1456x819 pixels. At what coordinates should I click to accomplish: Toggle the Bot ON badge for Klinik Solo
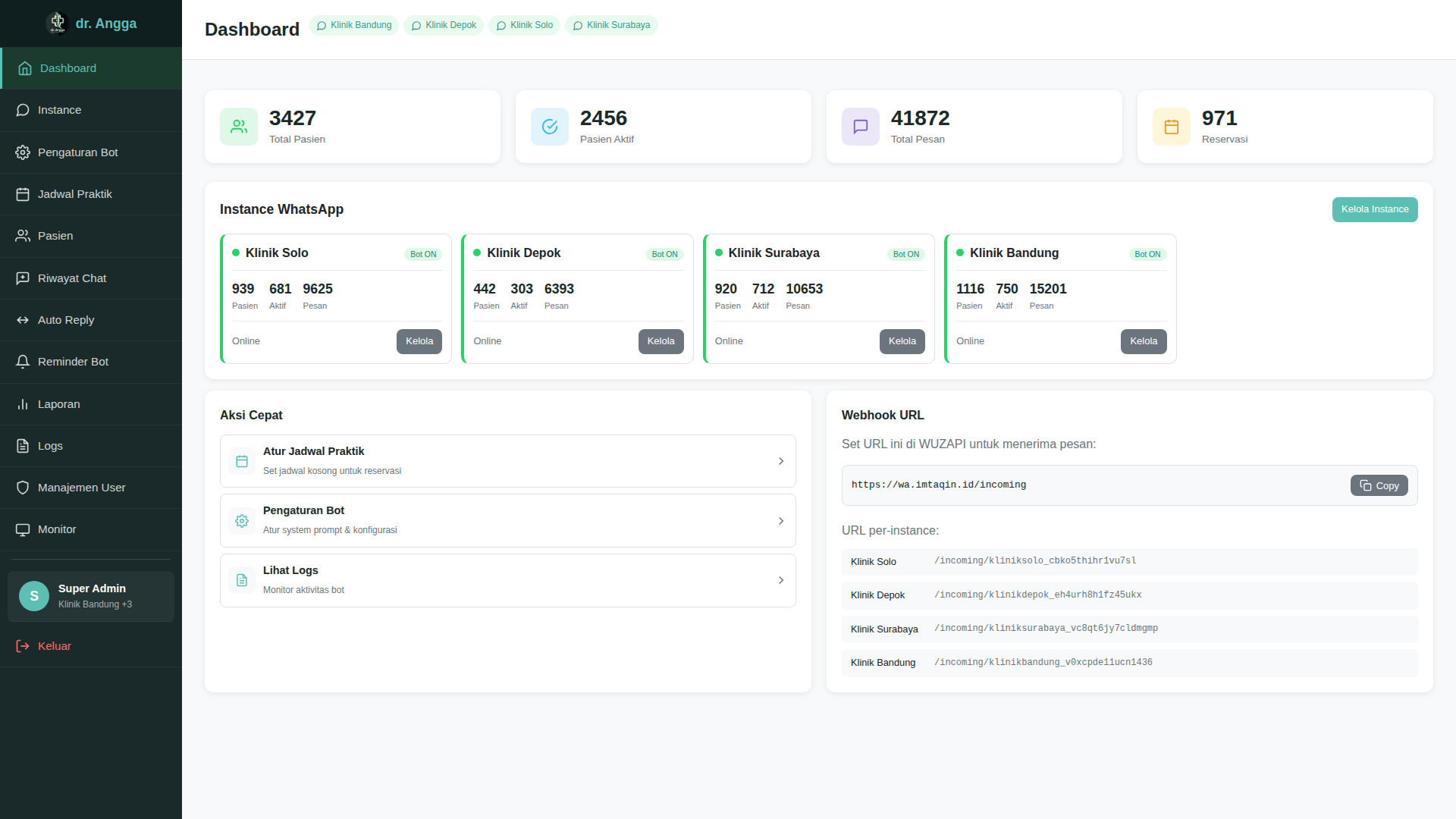pyautogui.click(x=423, y=254)
